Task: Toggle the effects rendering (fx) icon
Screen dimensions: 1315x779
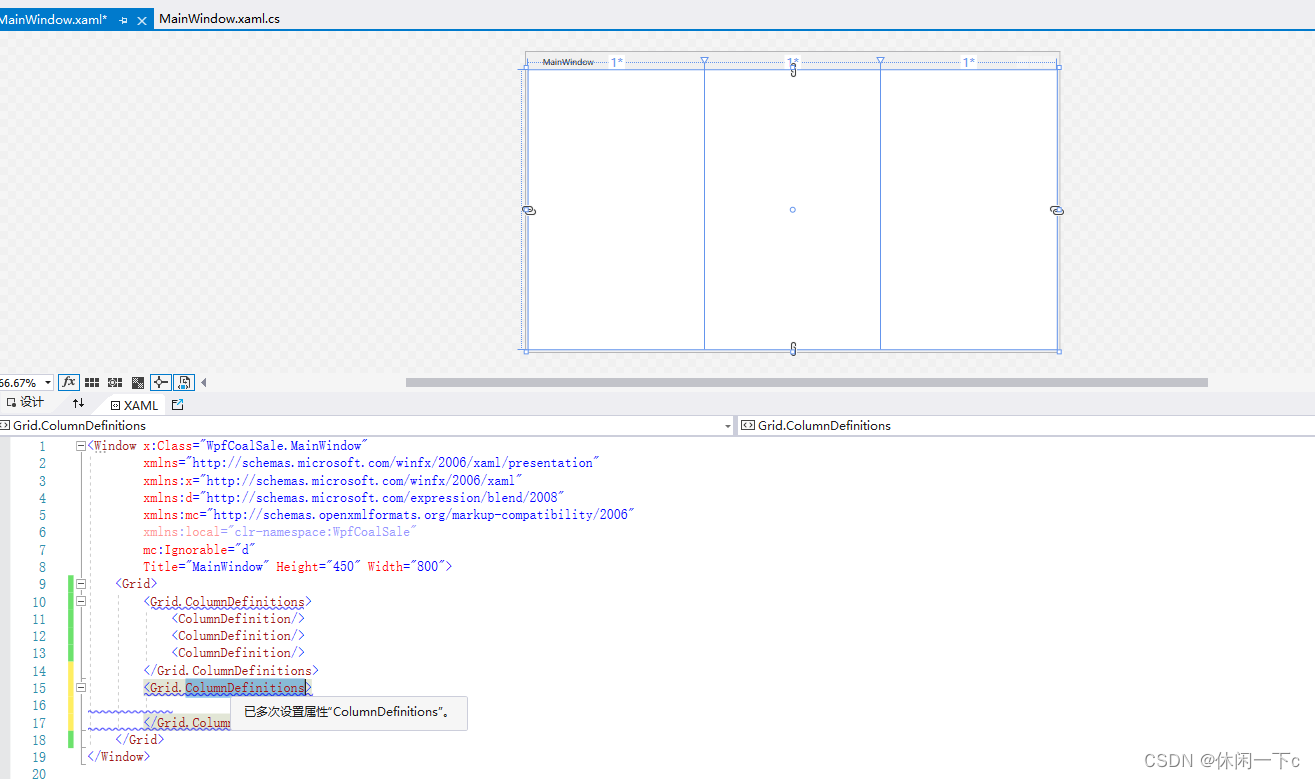Action: (x=68, y=382)
